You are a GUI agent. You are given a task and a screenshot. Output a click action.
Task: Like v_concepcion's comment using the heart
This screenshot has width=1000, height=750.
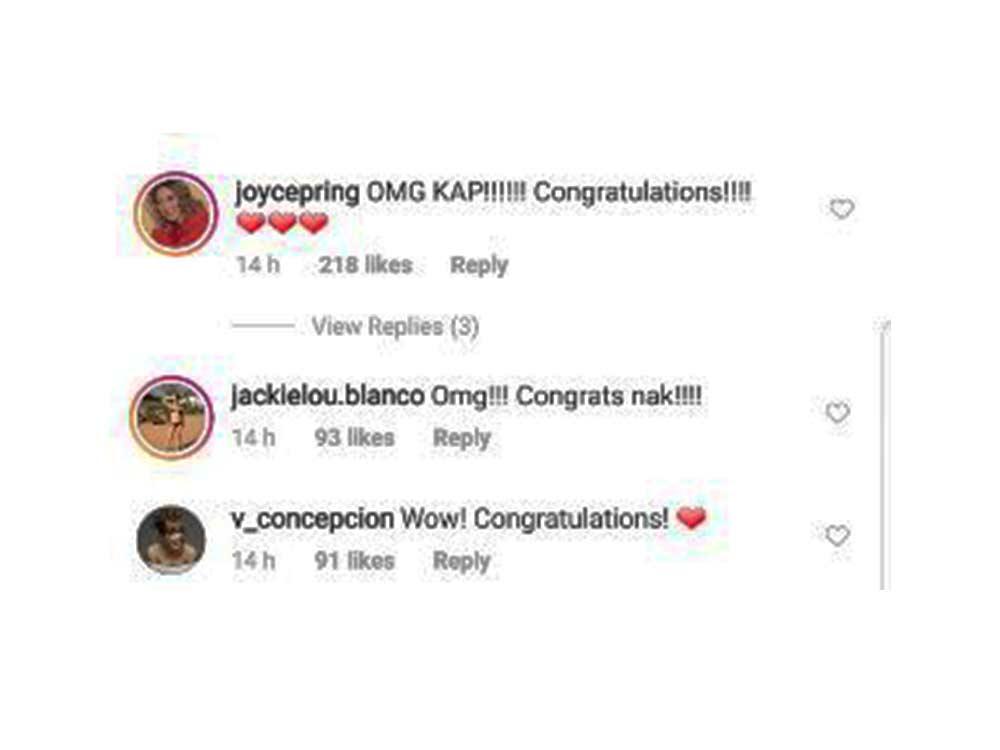[x=837, y=536]
